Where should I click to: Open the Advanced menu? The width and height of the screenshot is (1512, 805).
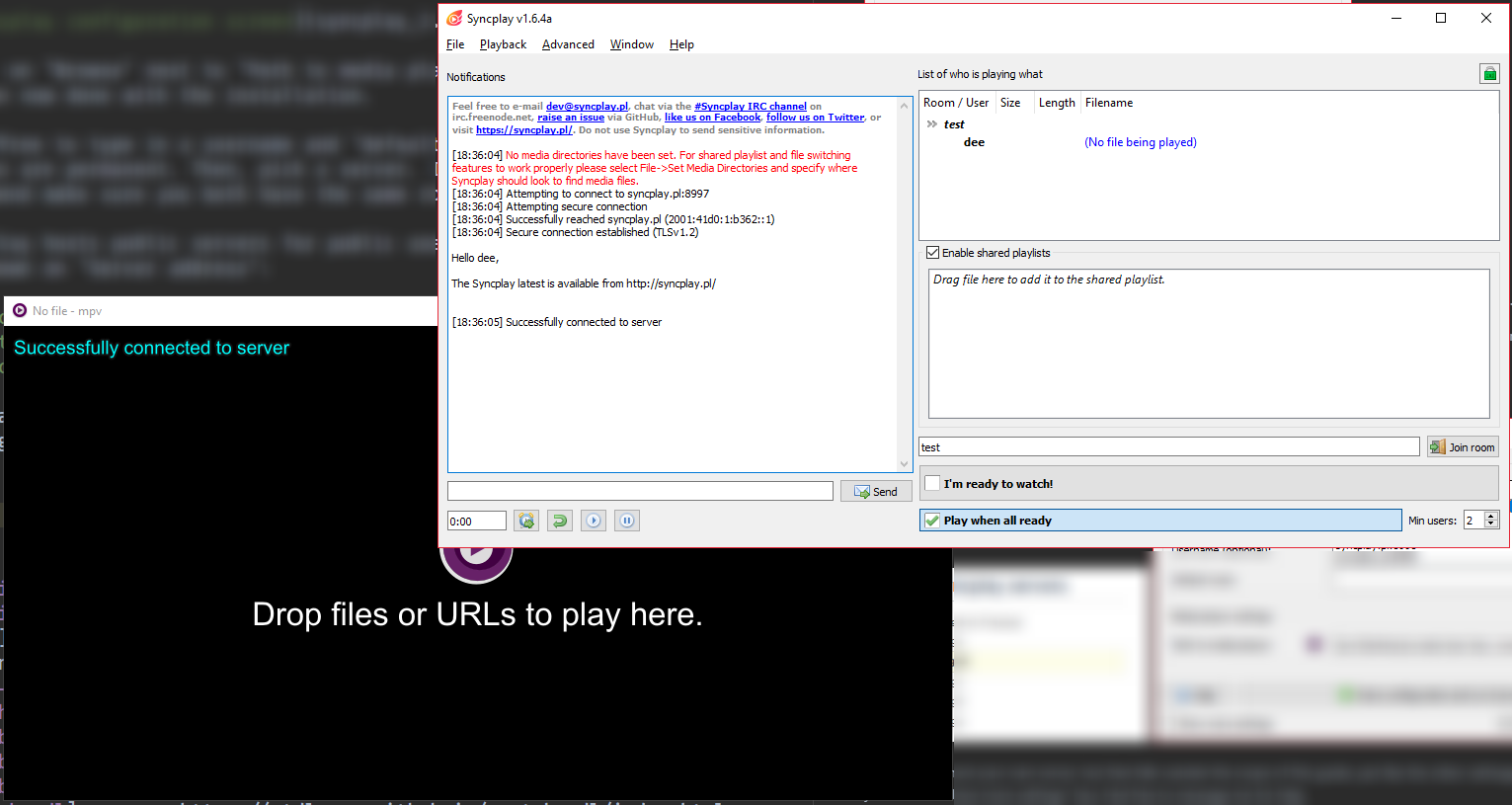pos(568,43)
